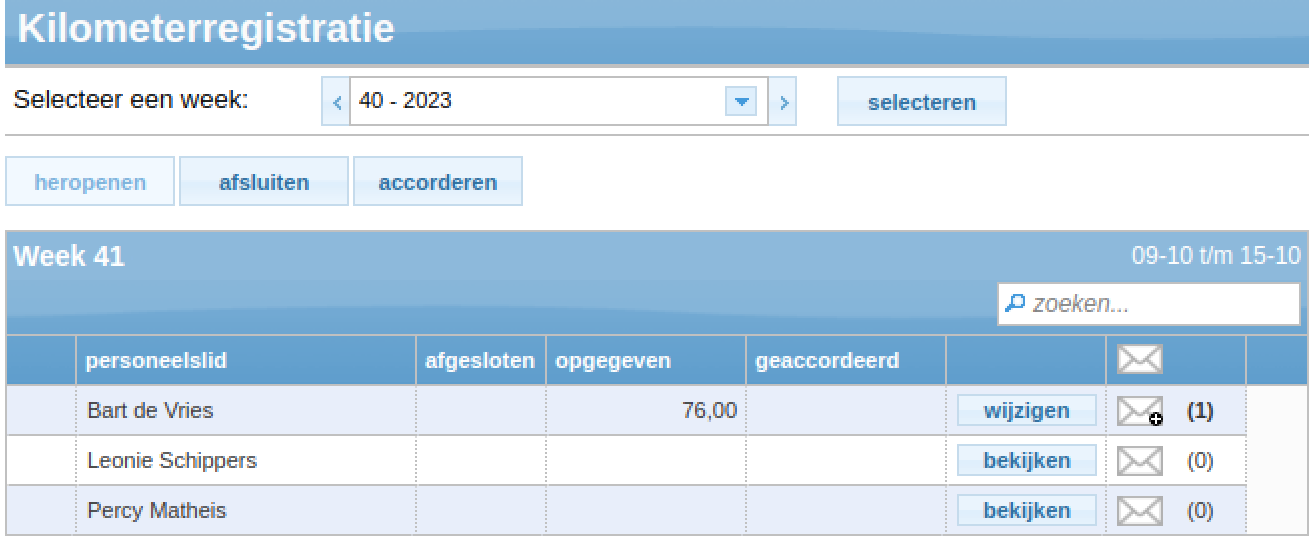Click bekijken for Leonie Schippers

click(x=1027, y=461)
